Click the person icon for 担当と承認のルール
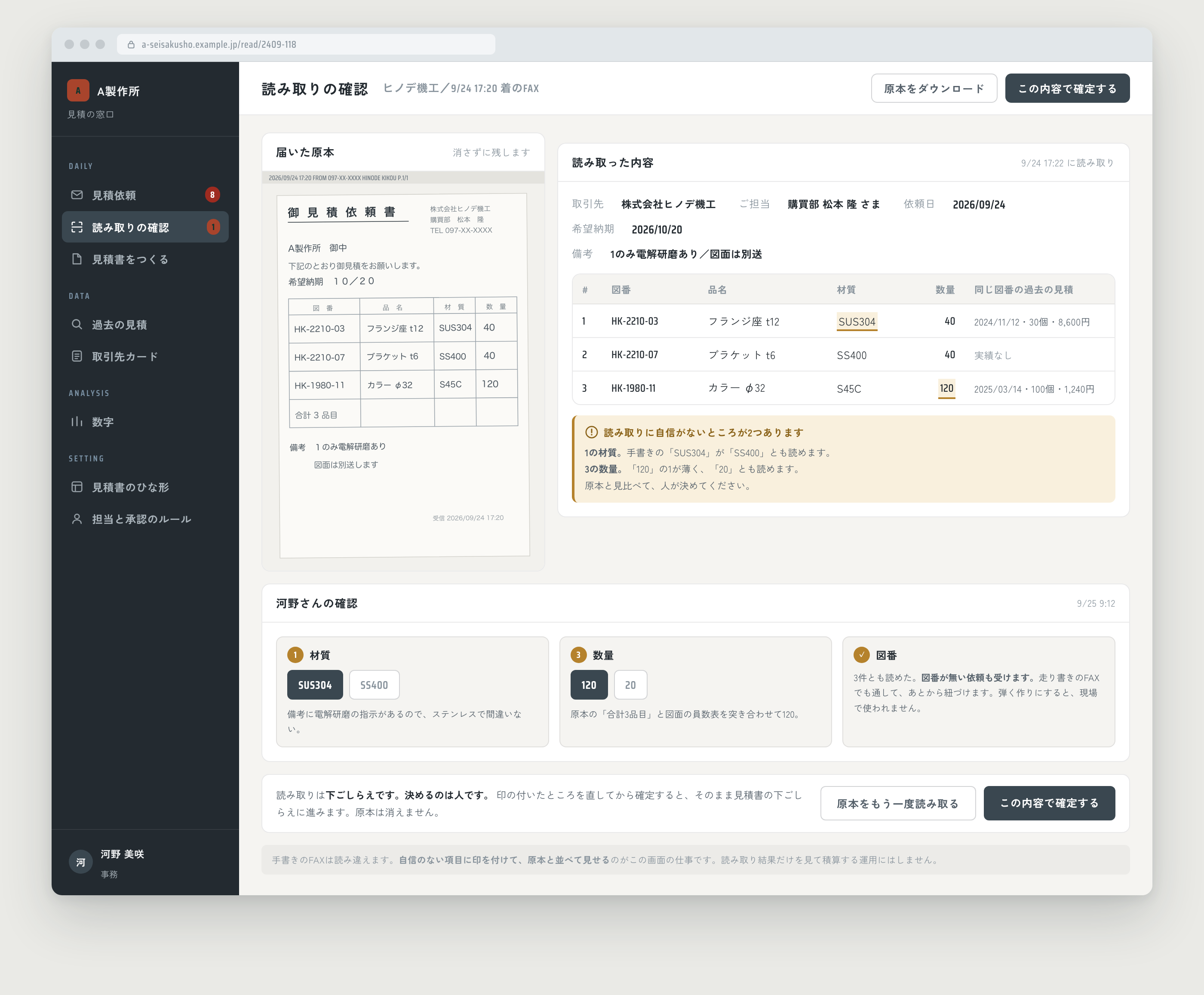Viewport: 1204px width, 995px height. (77, 519)
